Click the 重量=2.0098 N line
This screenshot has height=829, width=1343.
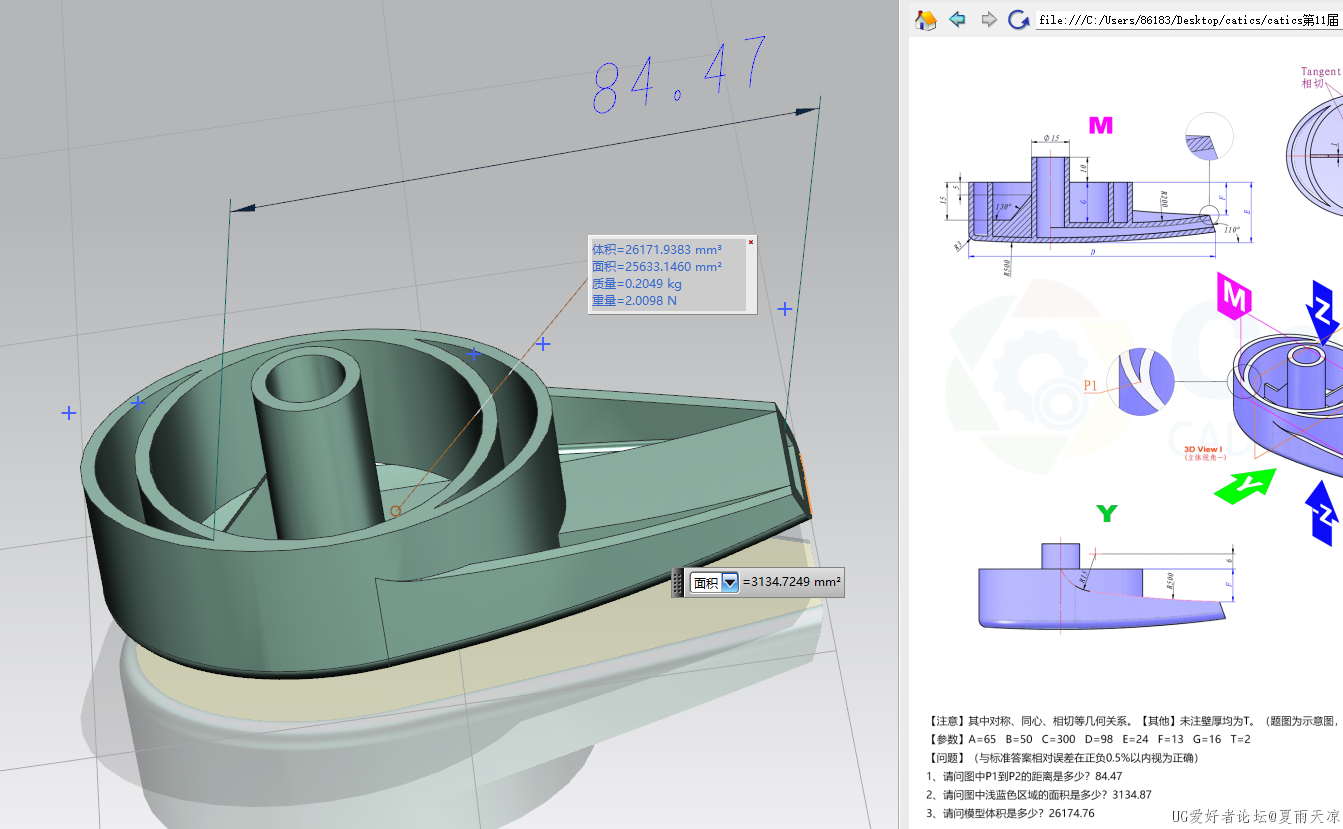pyautogui.click(x=634, y=301)
